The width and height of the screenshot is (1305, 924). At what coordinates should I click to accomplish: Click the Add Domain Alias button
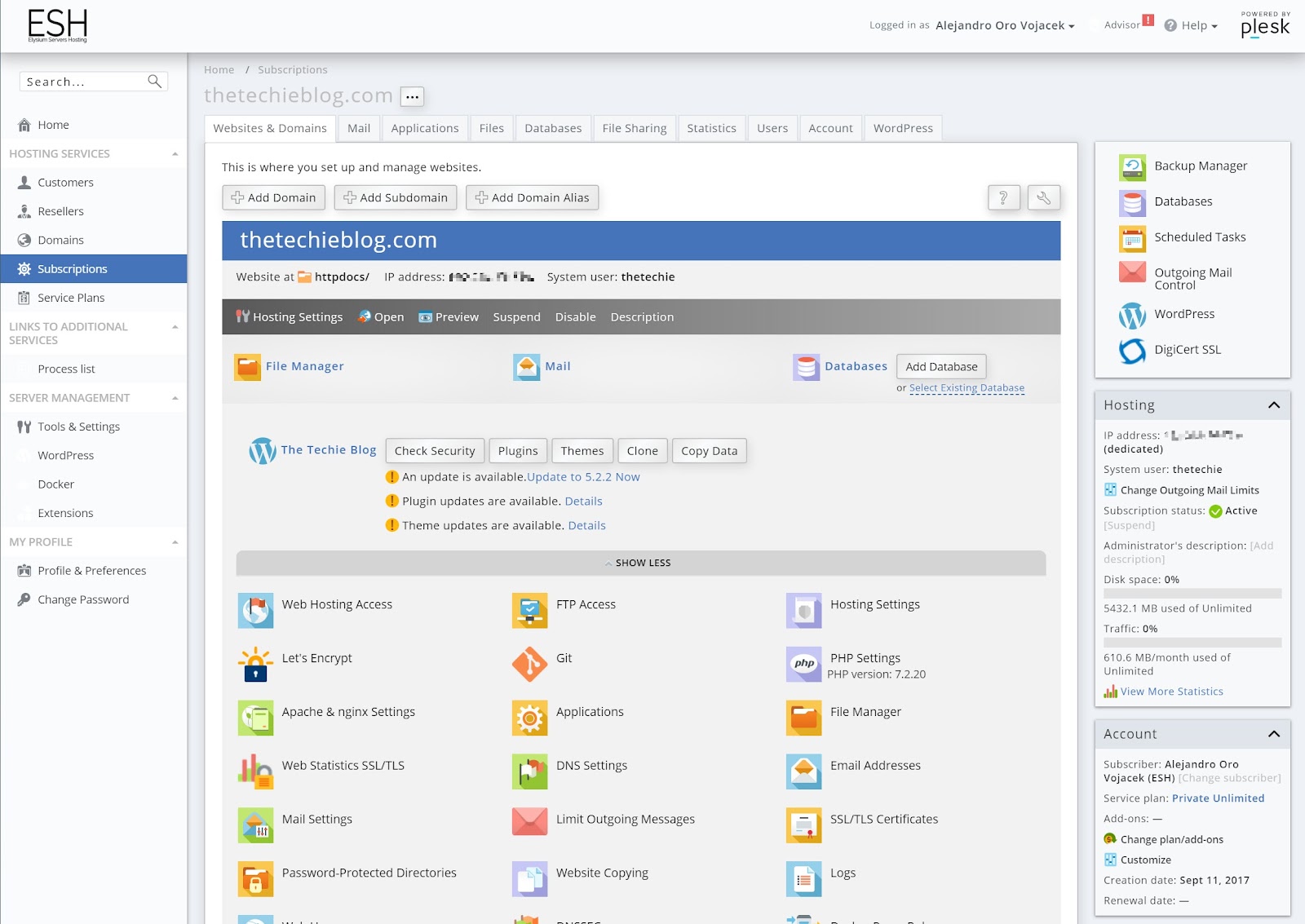click(x=532, y=197)
